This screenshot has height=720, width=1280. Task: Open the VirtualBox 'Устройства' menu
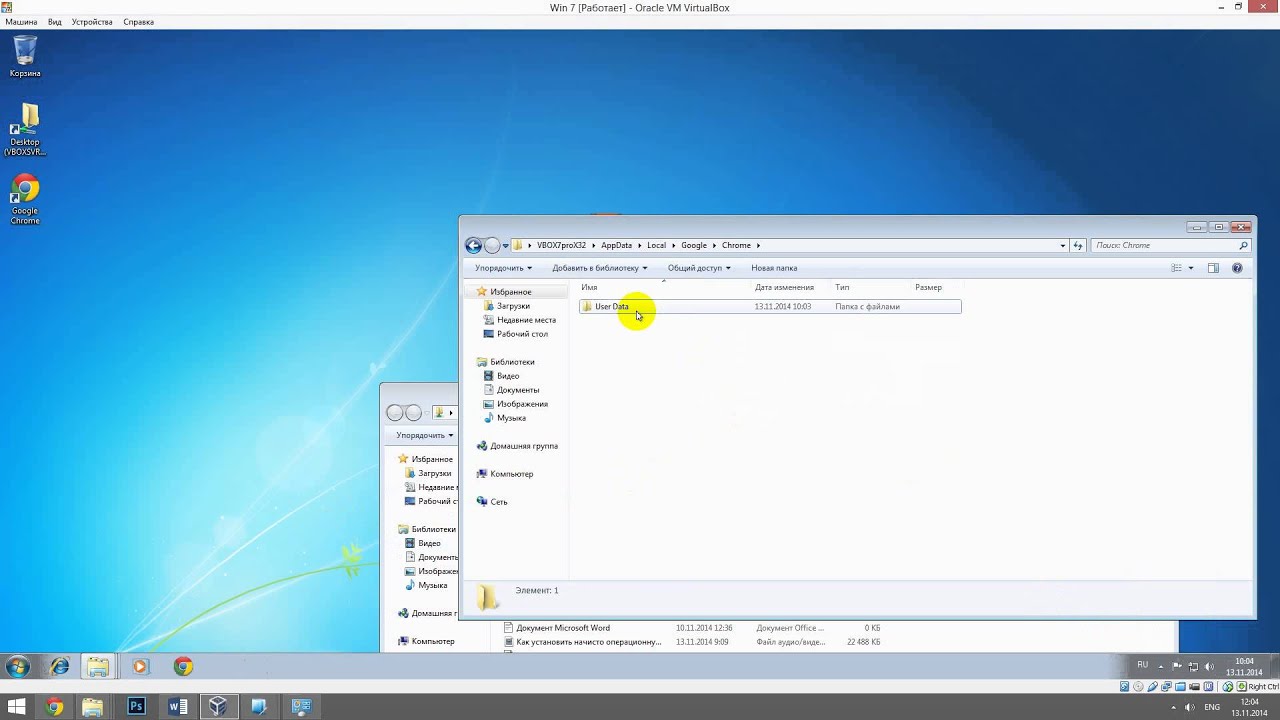(x=92, y=22)
